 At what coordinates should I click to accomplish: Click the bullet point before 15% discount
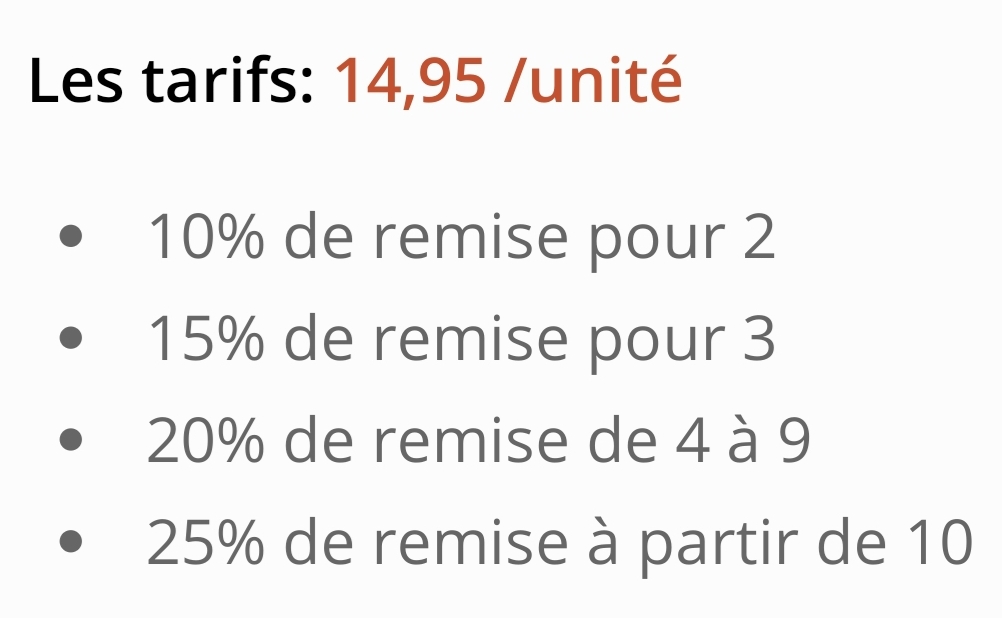click(x=70, y=340)
